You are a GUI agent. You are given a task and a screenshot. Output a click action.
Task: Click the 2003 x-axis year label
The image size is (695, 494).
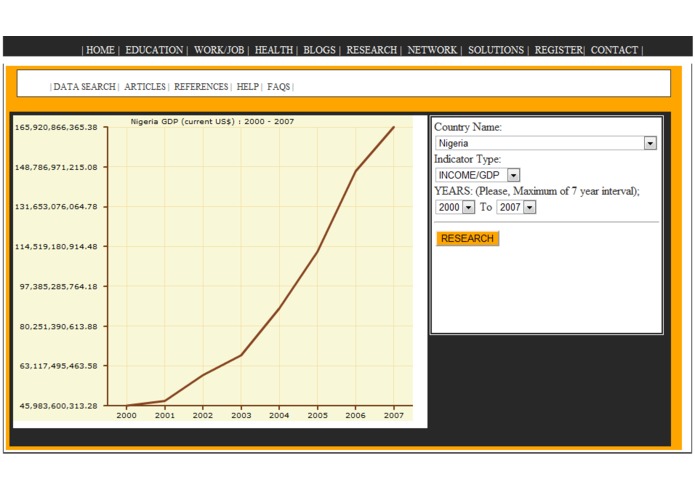241,416
